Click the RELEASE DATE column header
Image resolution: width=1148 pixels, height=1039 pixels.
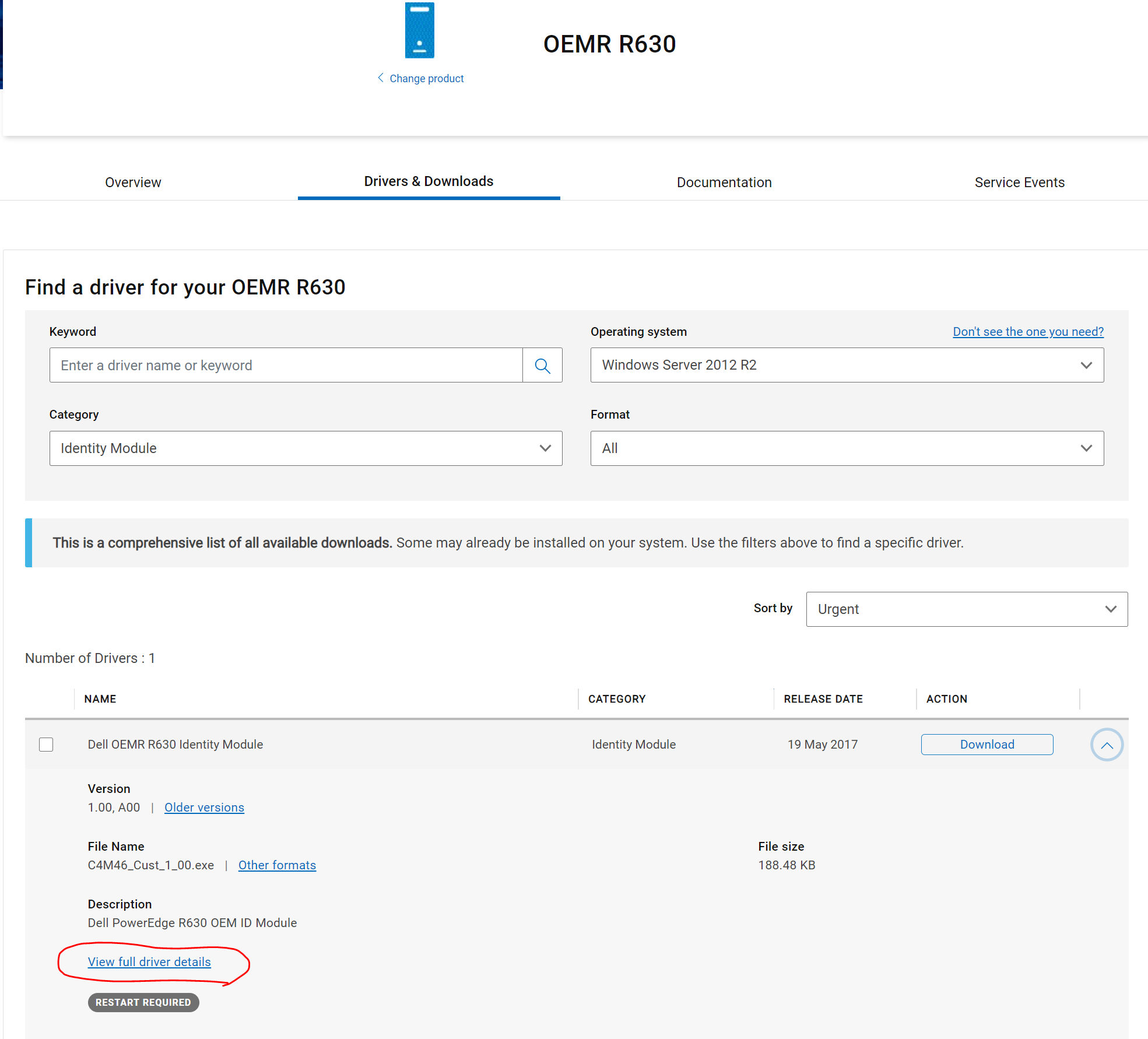(x=823, y=699)
